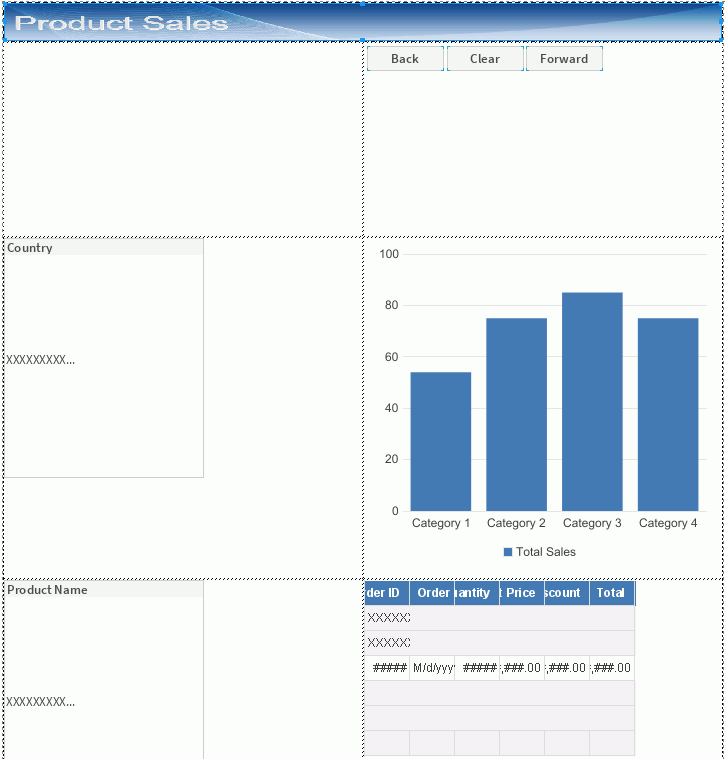Select the Quantity column header
This screenshot has width=725, height=759.
[477, 593]
